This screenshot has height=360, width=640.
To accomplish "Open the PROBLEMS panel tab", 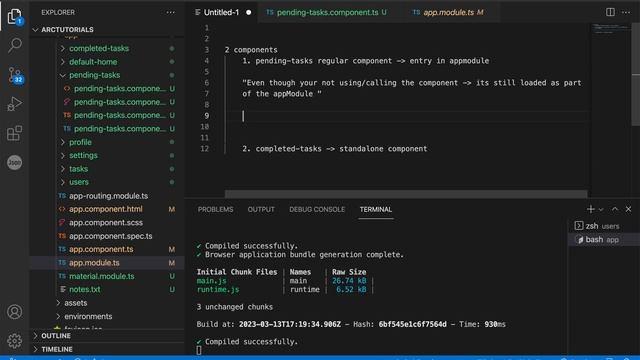I will pos(216,209).
